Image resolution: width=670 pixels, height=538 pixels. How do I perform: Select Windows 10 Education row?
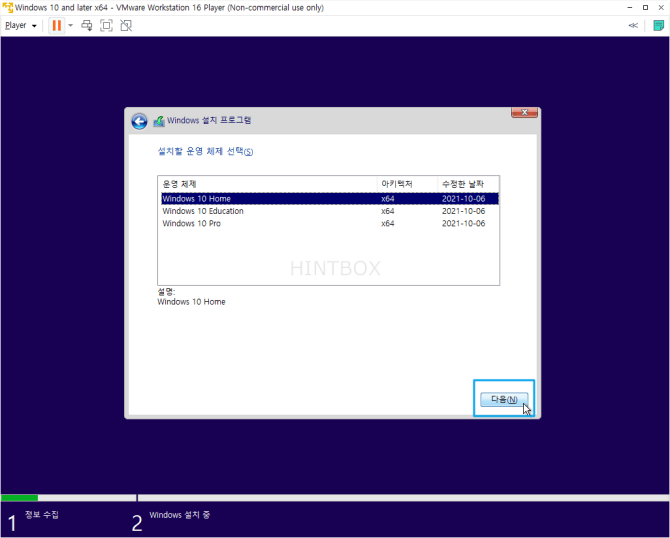330,211
